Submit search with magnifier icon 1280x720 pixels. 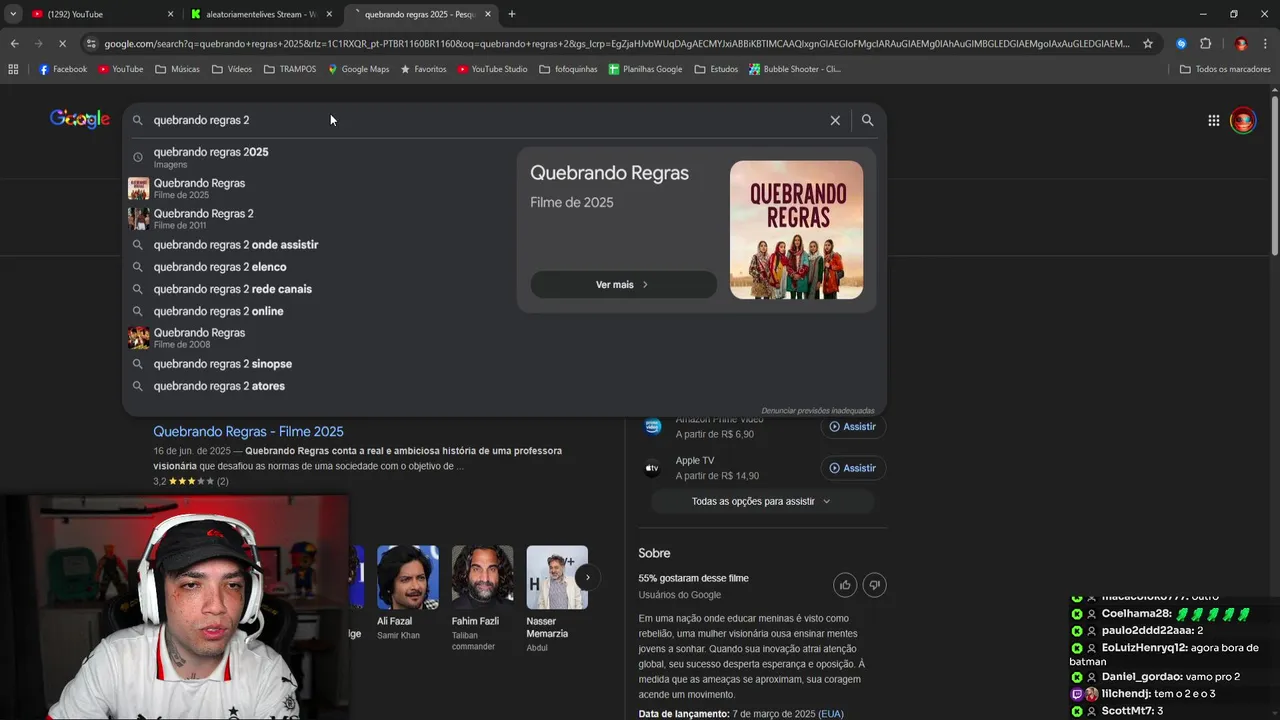(867, 120)
